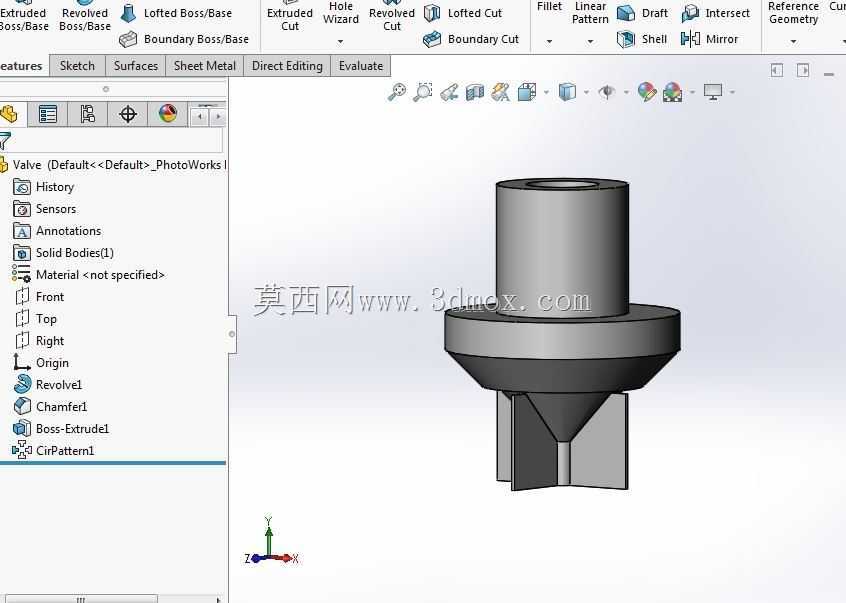The image size is (846, 603).
Task: Select Solid Bodies(1) folder
Action: point(63,253)
